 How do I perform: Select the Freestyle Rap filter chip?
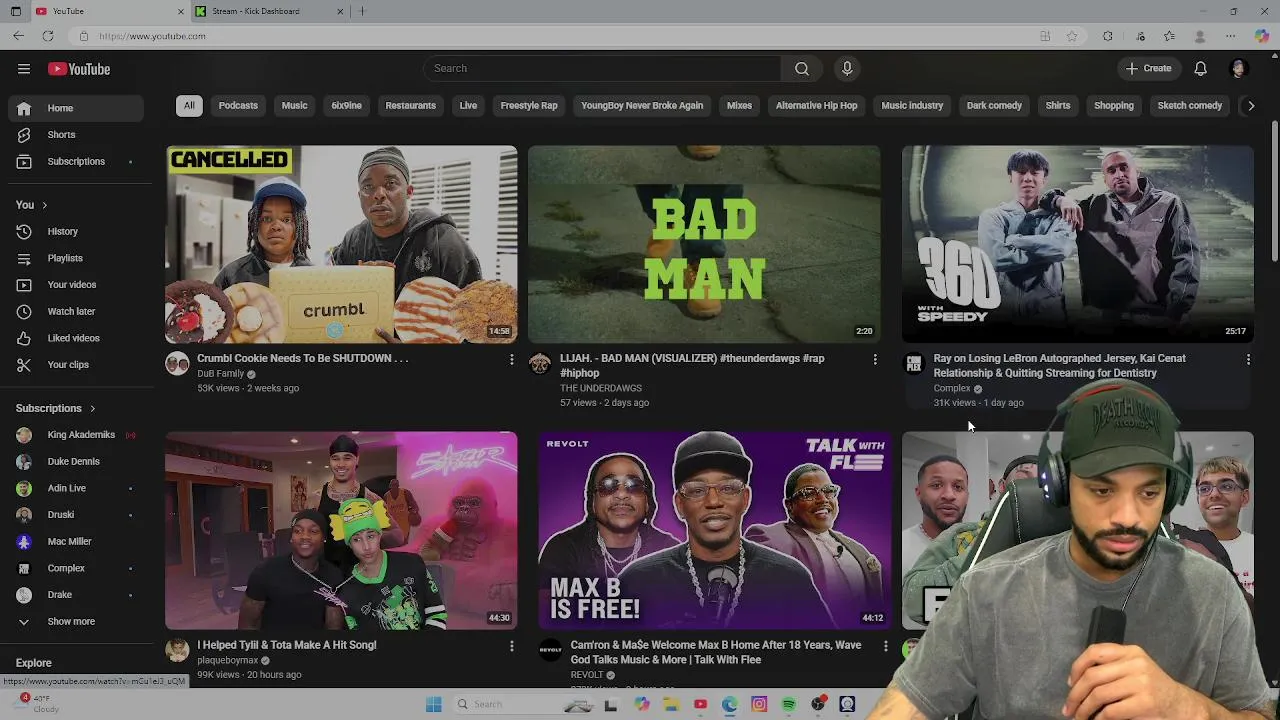pyautogui.click(x=529, y=105)
